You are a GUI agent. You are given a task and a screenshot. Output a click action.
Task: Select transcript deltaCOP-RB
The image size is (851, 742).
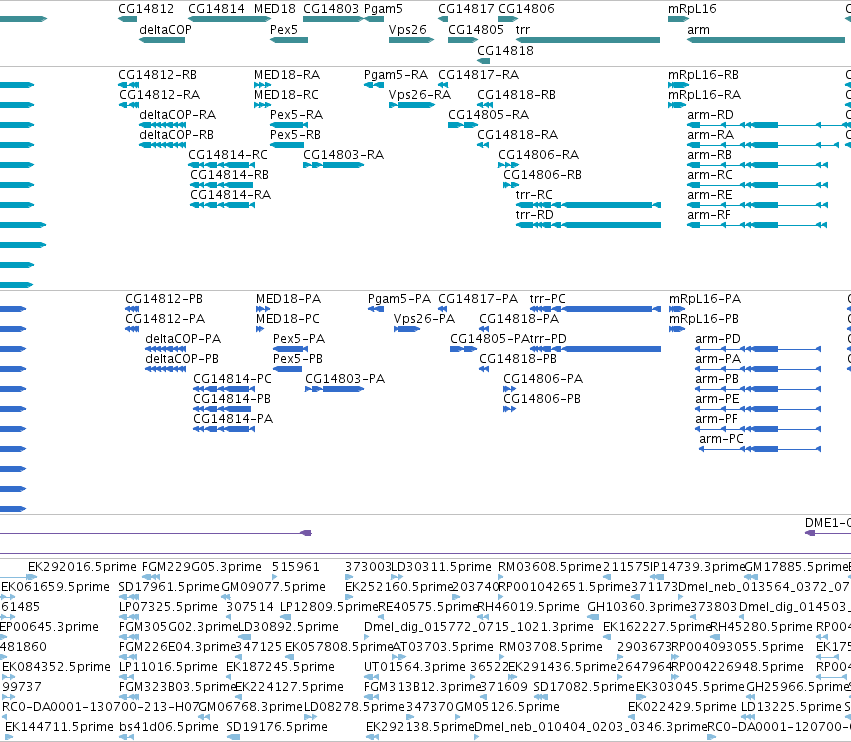click(163, 145)
